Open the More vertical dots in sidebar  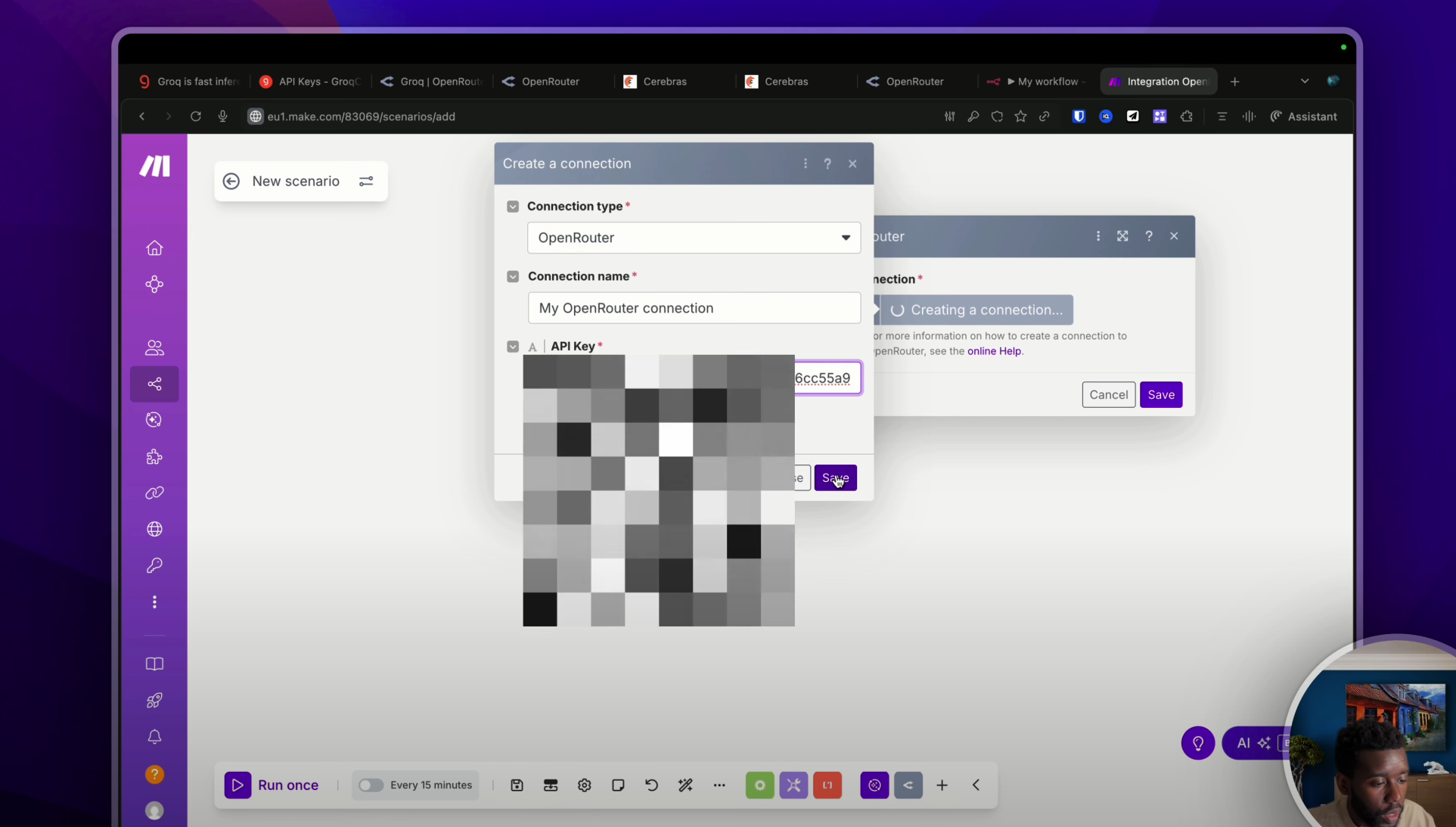click(x=154, y=602)
